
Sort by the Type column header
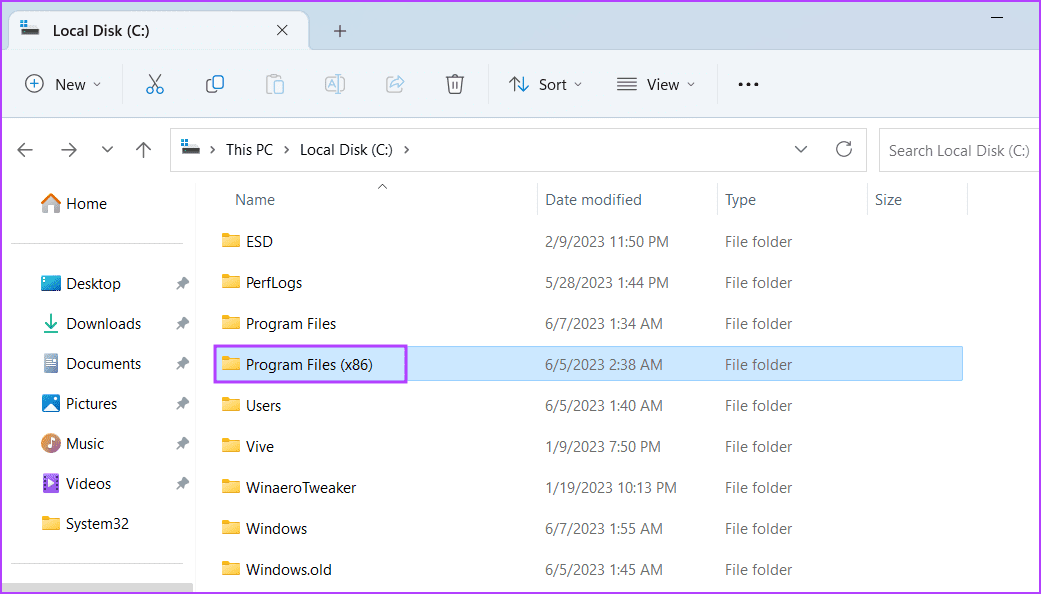740,200
